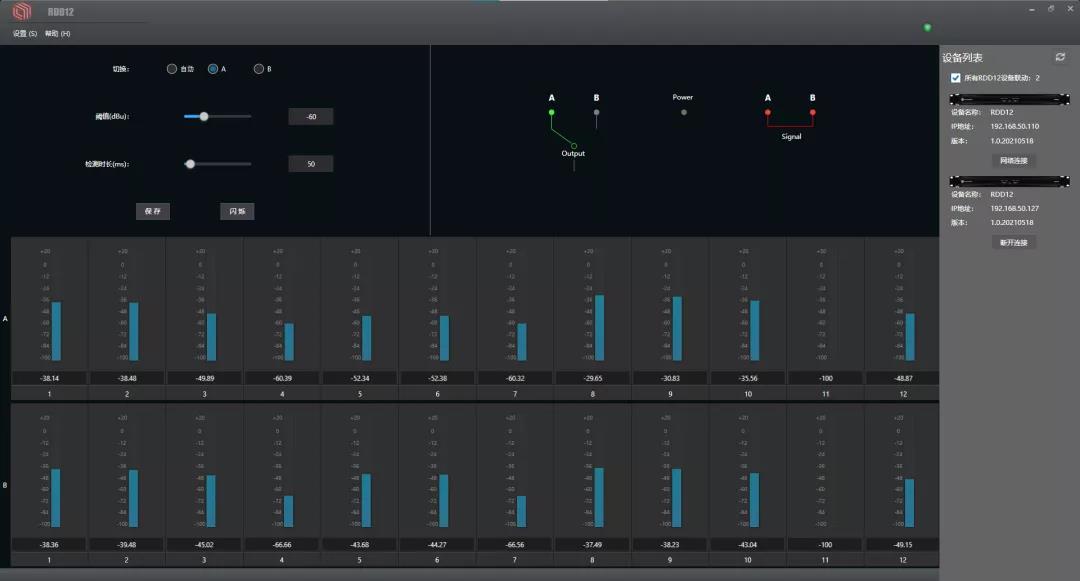Click the Power indicator dot
This screenshot has height=581, width=1080.
[683, 112]
